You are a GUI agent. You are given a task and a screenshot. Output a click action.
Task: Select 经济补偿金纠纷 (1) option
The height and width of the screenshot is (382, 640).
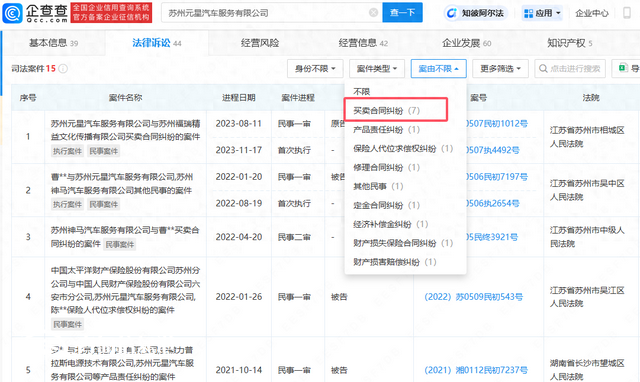(390, 224)
